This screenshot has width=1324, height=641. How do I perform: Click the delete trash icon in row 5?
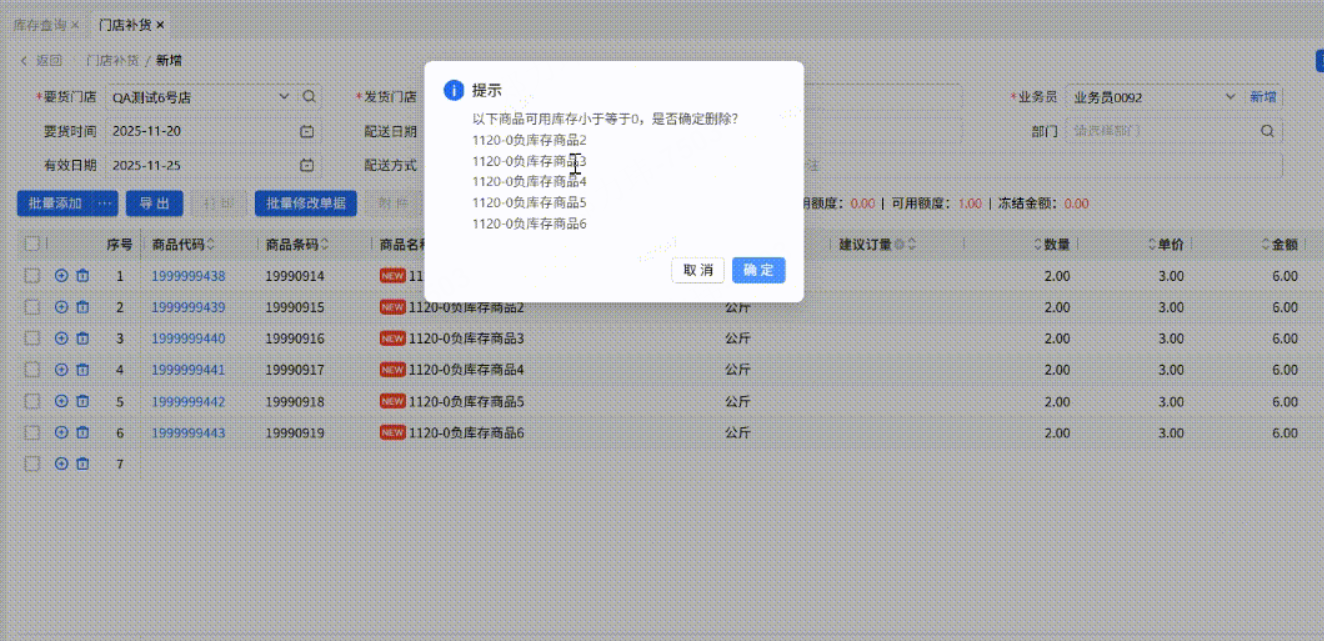coord(83,402)
